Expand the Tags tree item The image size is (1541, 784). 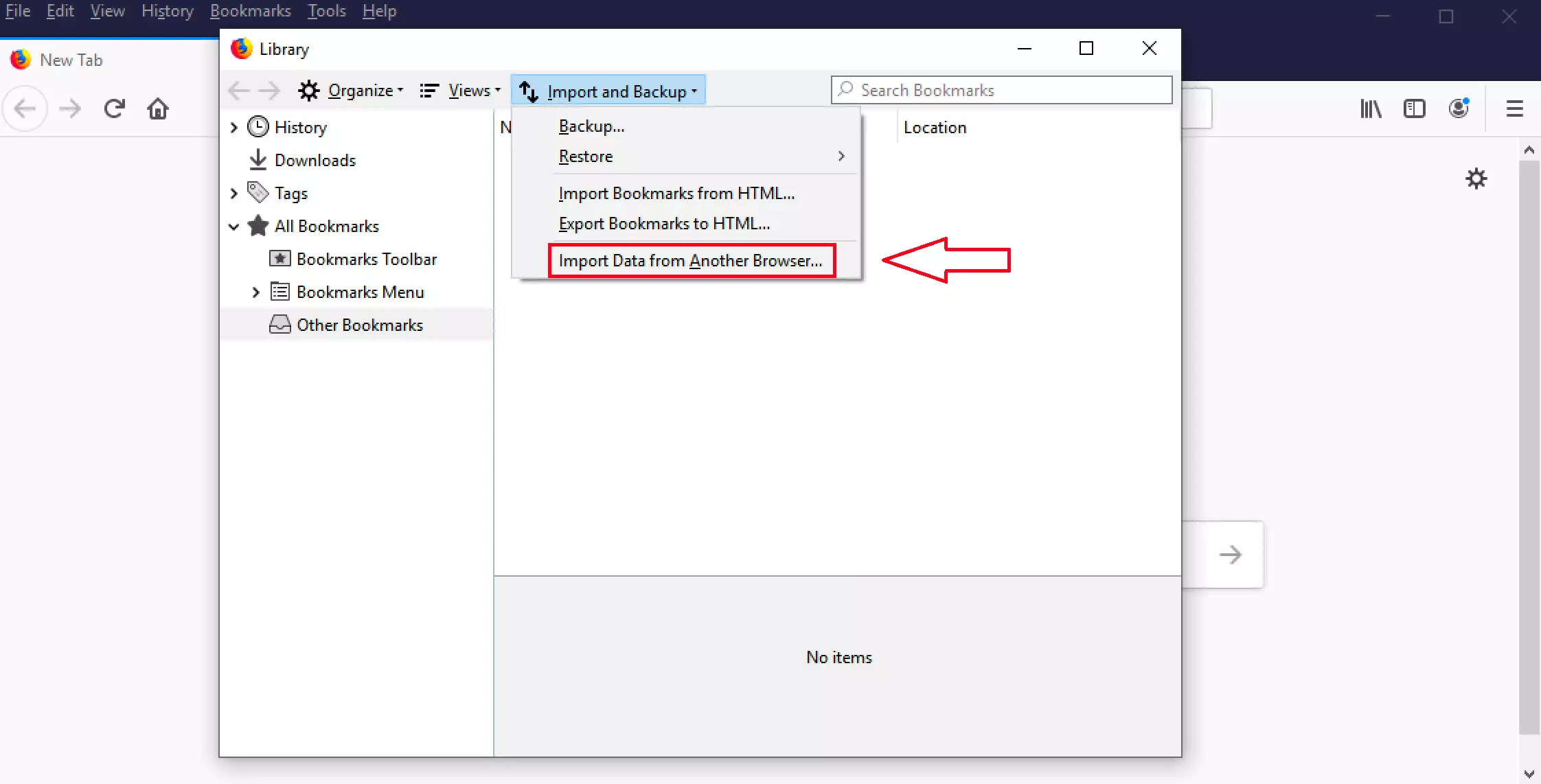(234, 192)
